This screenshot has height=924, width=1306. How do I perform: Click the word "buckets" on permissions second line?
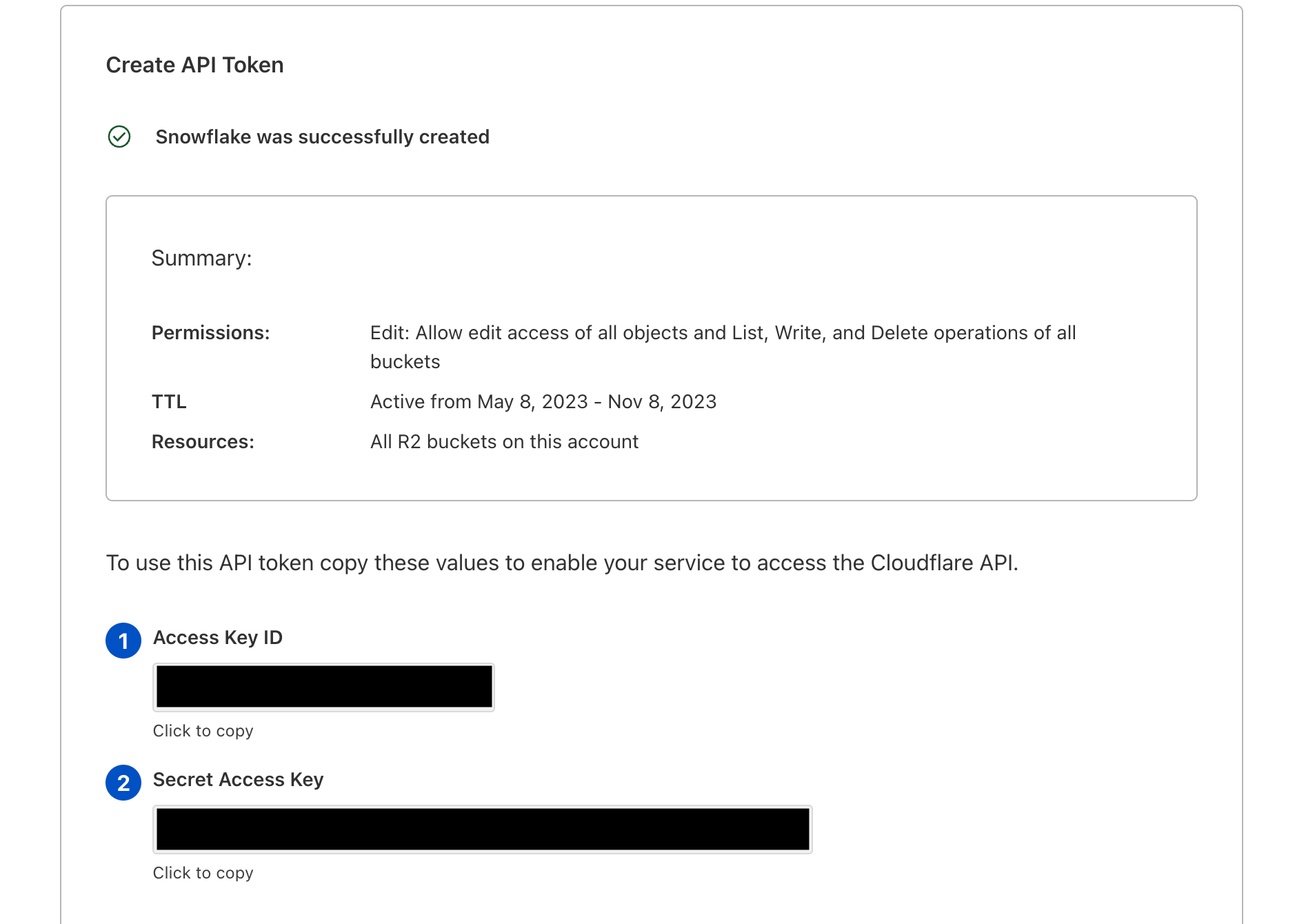(x=405, y=362)
